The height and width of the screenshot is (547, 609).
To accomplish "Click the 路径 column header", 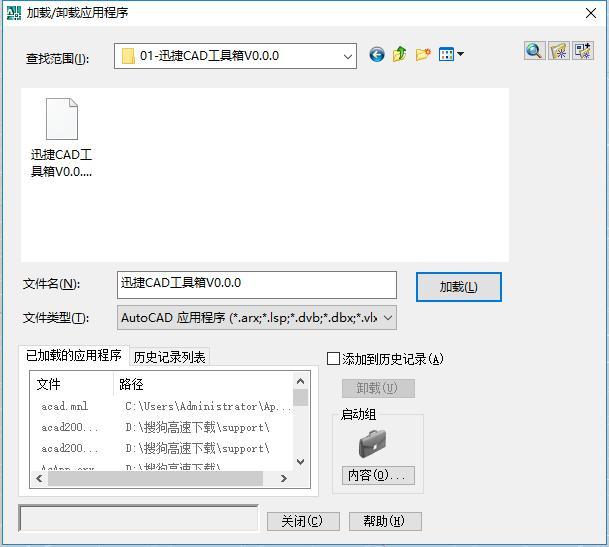I will pyautogui.click(x=204, y=384).
